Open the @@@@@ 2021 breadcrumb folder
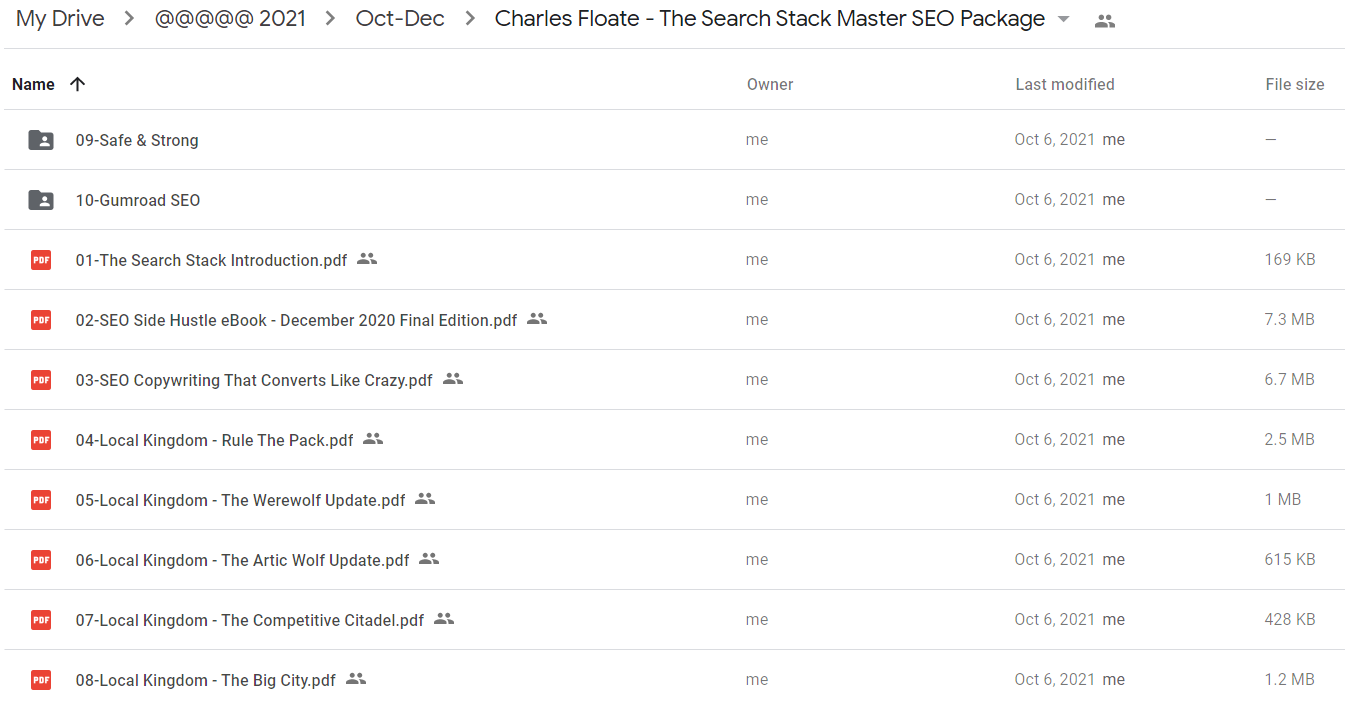Viewport: 1345px width, 704px height. pos(231,19)
